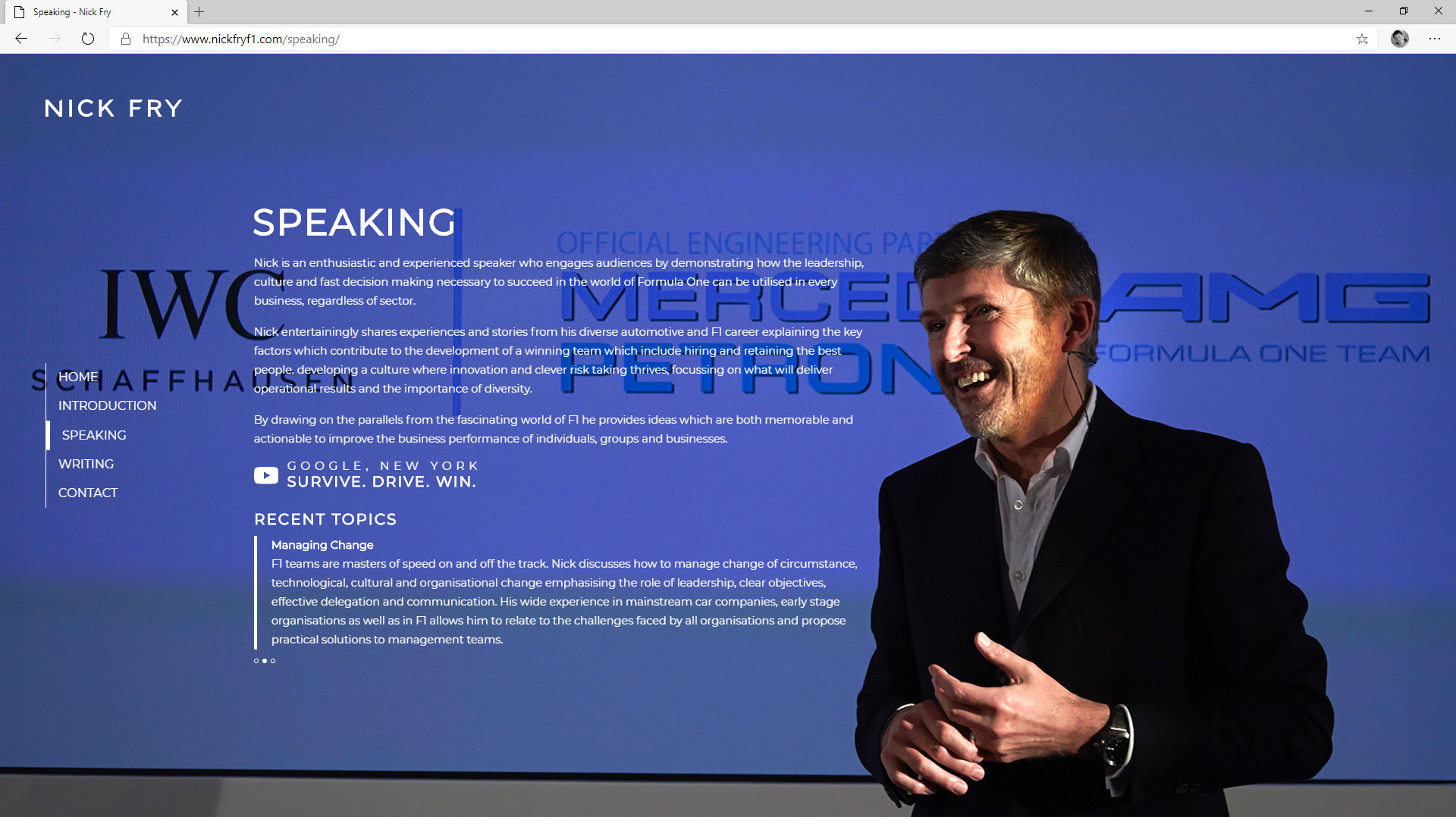Reload the page with refresh icon
The width and height of the screenshot is (1456, 817).
(x=88, y=39)
